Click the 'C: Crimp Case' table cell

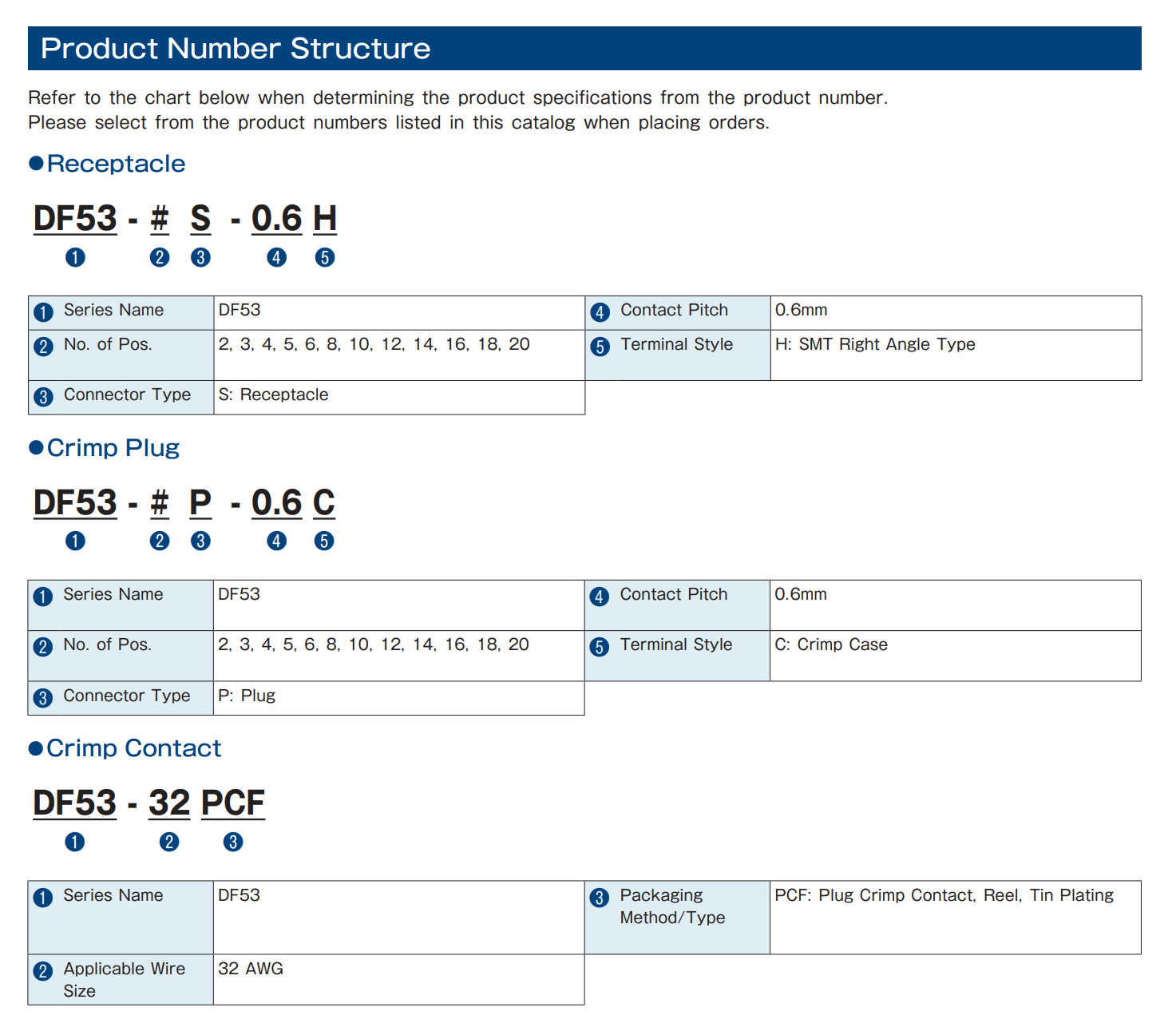click(x=956, y=656)
